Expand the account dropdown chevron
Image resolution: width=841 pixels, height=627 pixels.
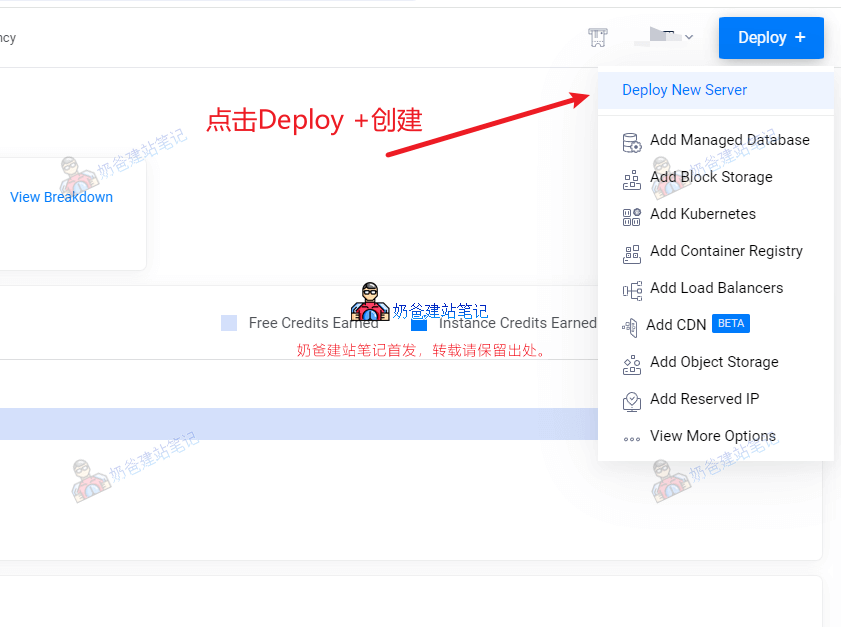(689, 37)
